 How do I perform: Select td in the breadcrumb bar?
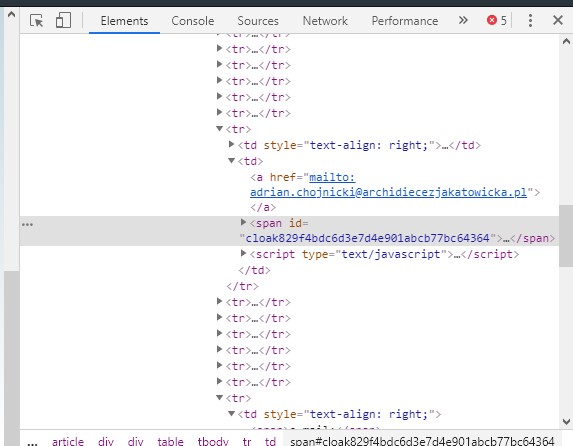pos(270,441)
